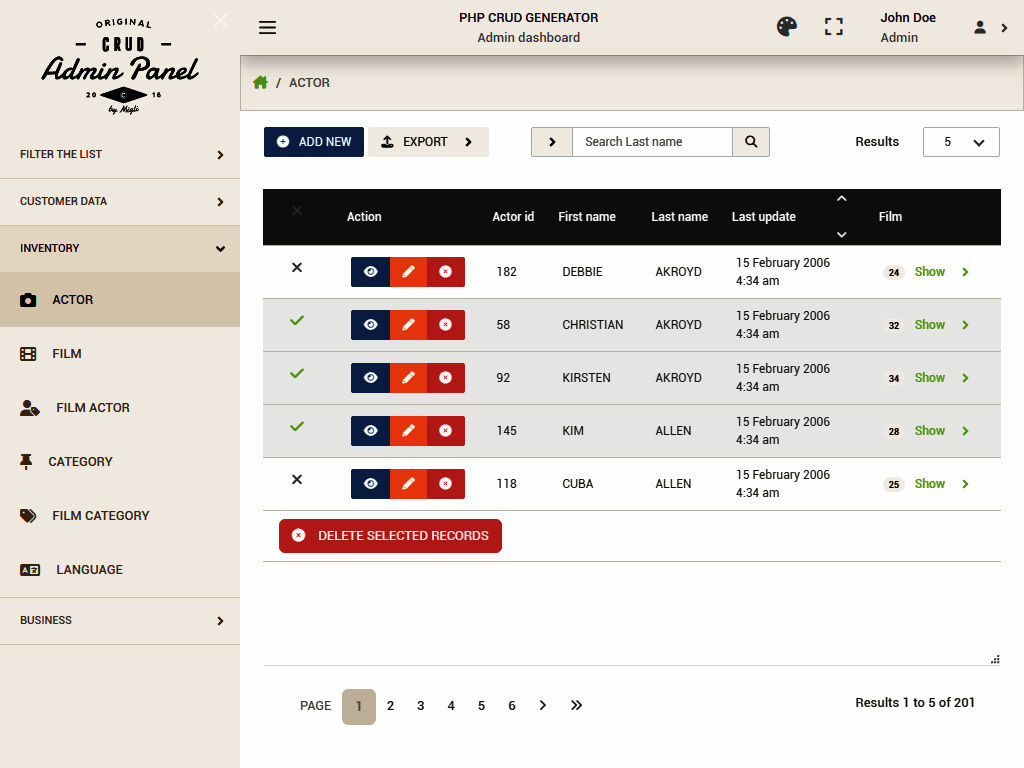Open the theme palette icon in header
The height and width of the screenshot is (768, 1024).
point(787,27)
